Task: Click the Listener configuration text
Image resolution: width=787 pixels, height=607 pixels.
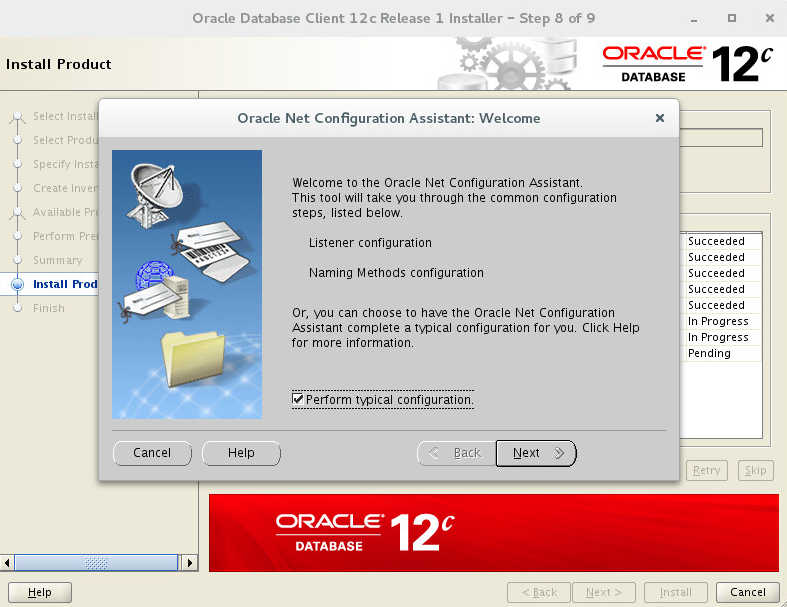Action: tap(370, 242)
